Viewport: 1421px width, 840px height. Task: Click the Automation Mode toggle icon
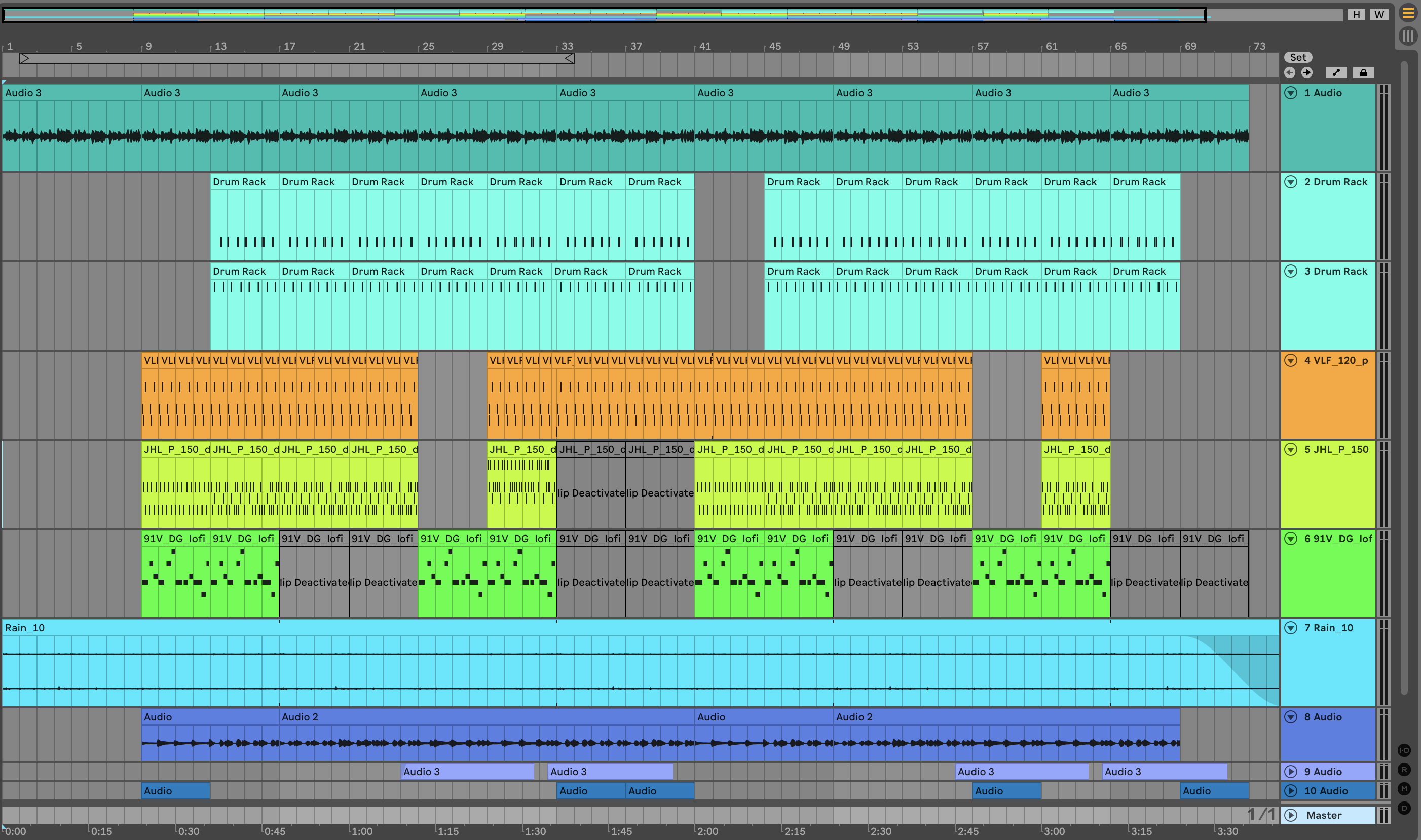click(1336, 72)
